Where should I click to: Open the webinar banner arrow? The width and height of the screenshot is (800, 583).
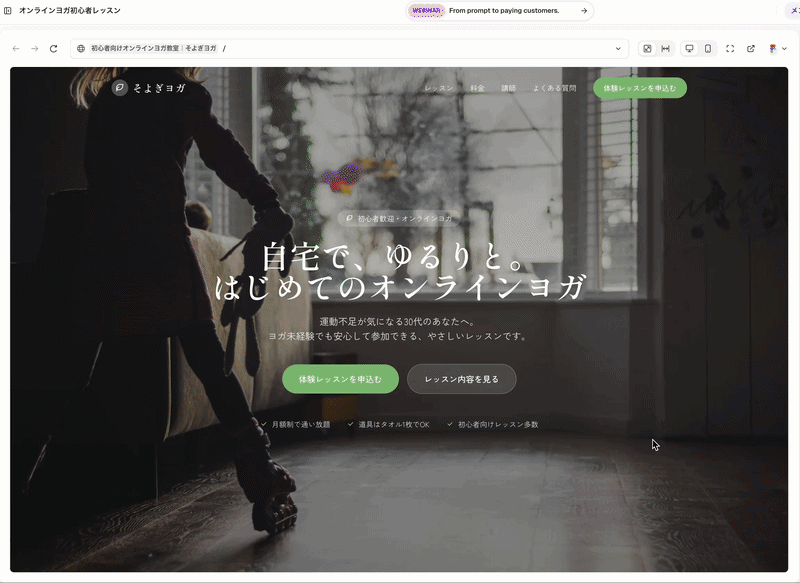[x=584, y=11]
